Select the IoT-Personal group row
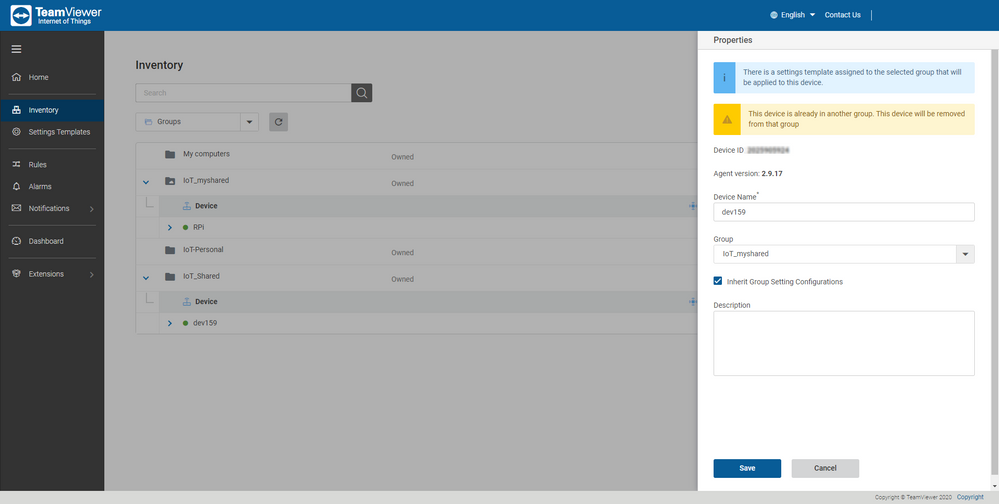999x504 pixels. (x=416, y=252)
